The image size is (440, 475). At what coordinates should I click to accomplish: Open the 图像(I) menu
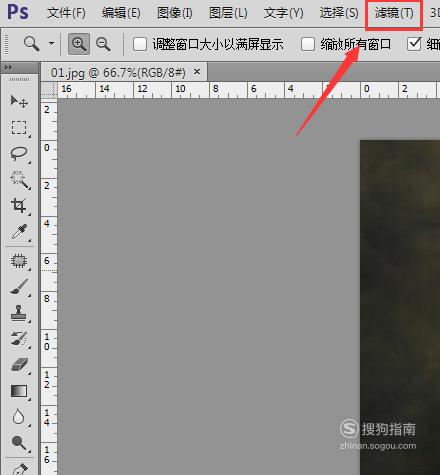(x=175, y=13)
